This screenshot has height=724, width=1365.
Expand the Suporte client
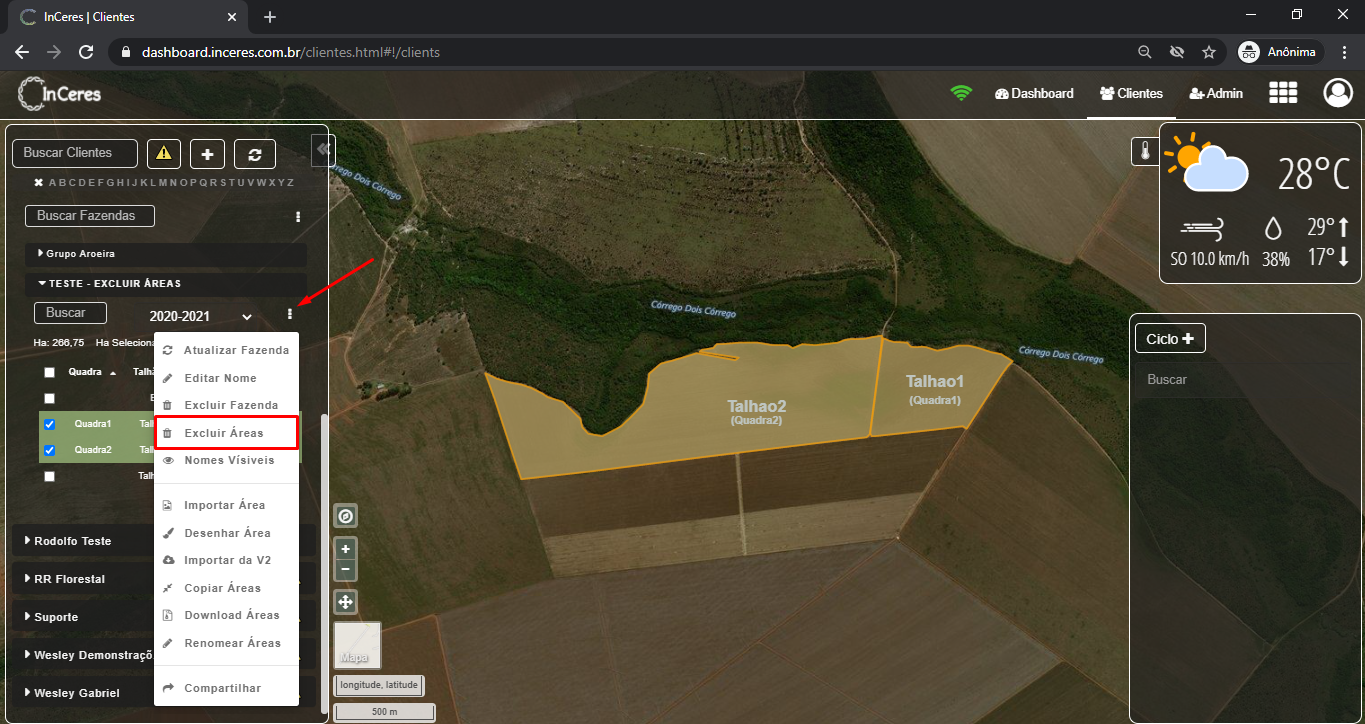click(x=164, y=617)
